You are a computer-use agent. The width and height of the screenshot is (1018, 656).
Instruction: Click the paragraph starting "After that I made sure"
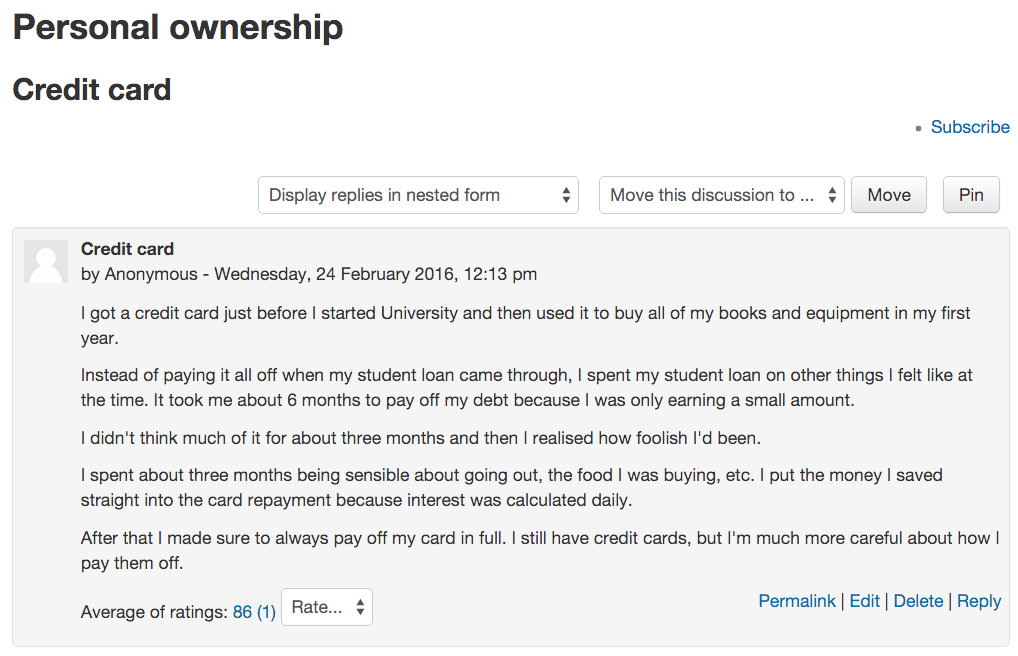click(540, 550)
